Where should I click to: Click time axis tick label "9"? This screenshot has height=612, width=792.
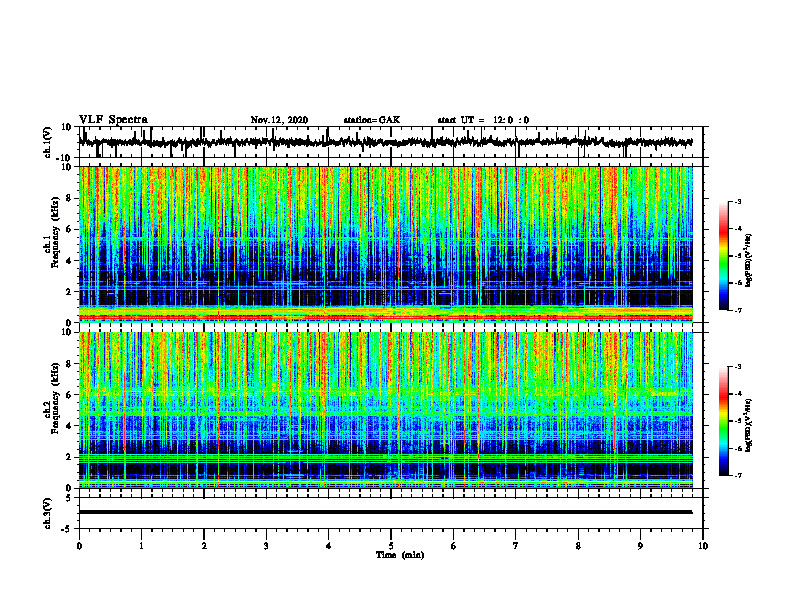coord(640,546)
